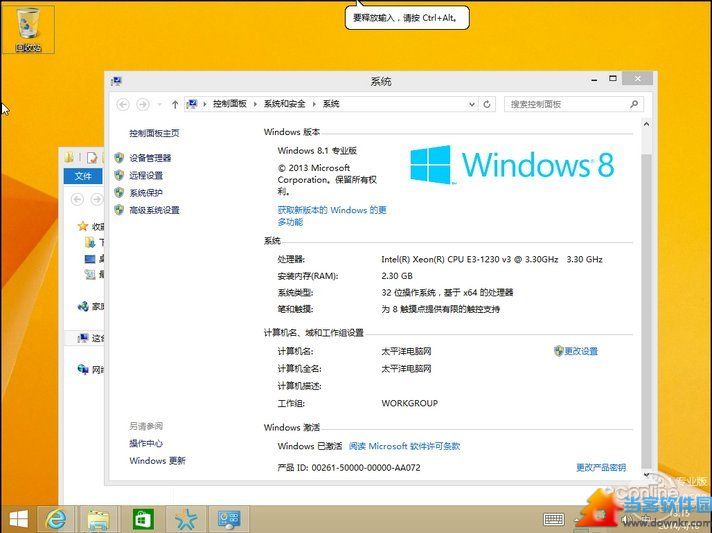The image size is (712, 533).
Task: Click shield icon beside 远程设置
Action: point(119,175)
